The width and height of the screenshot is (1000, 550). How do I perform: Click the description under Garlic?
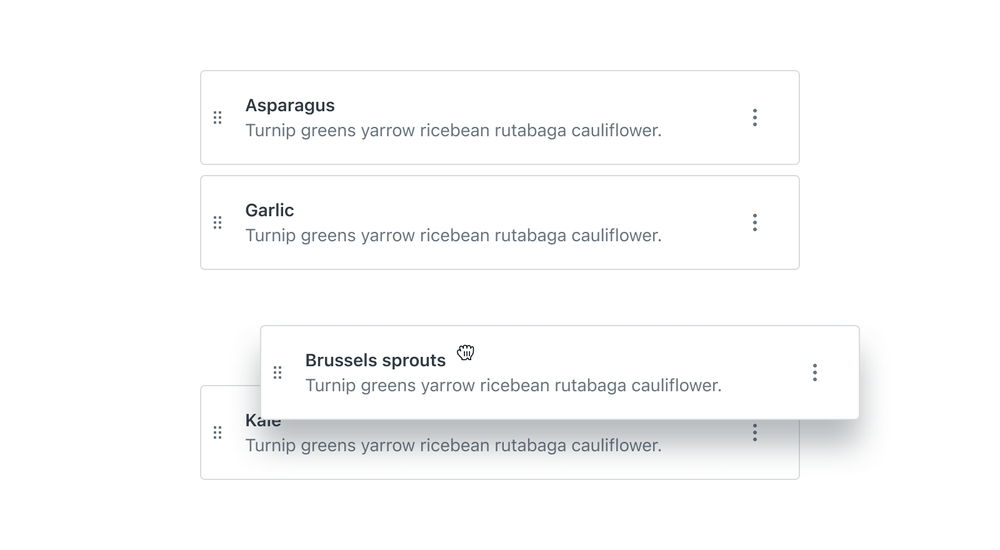(x=453, y=235)
